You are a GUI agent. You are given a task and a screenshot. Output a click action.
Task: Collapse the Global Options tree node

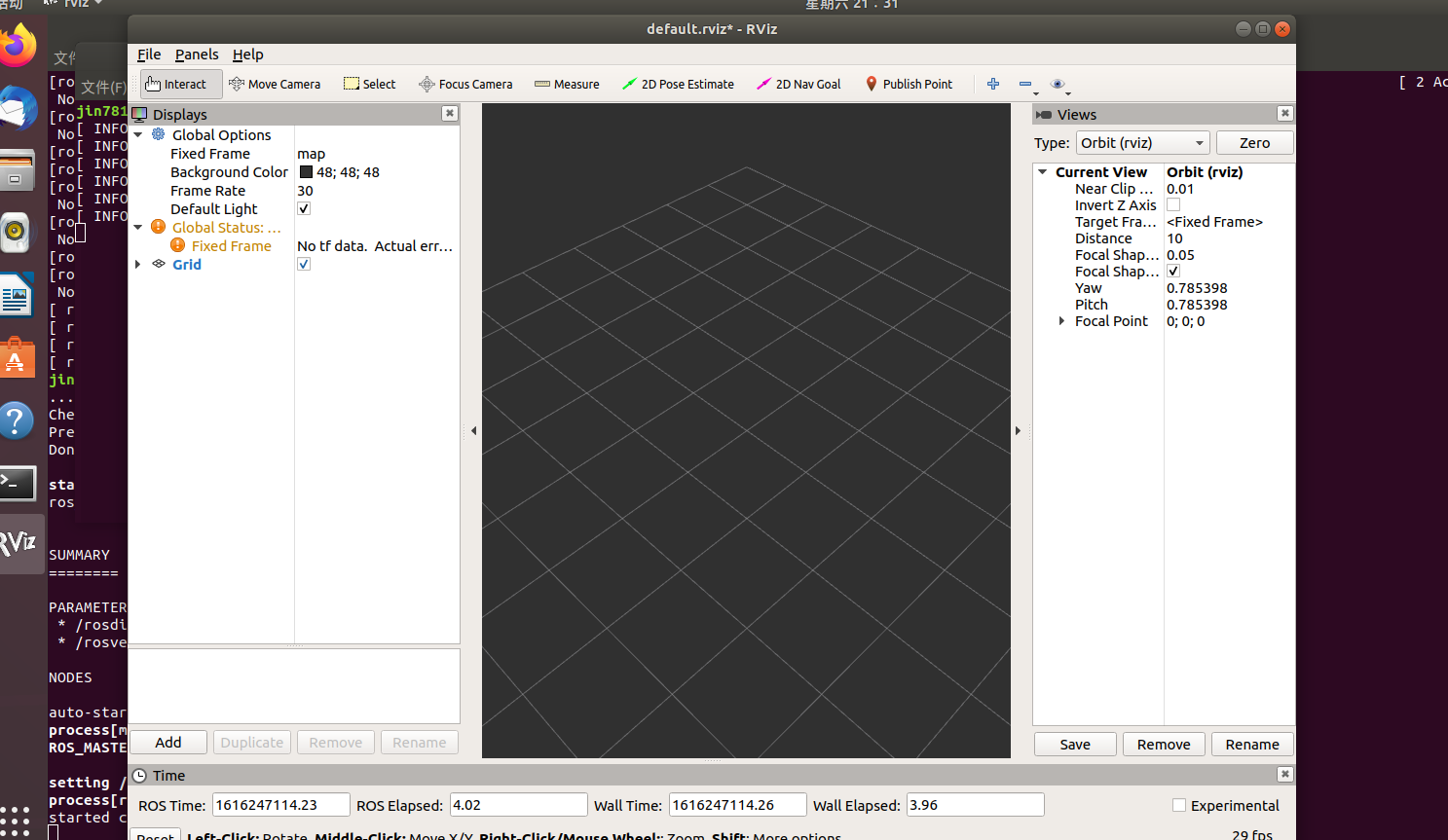pos(138,134)
